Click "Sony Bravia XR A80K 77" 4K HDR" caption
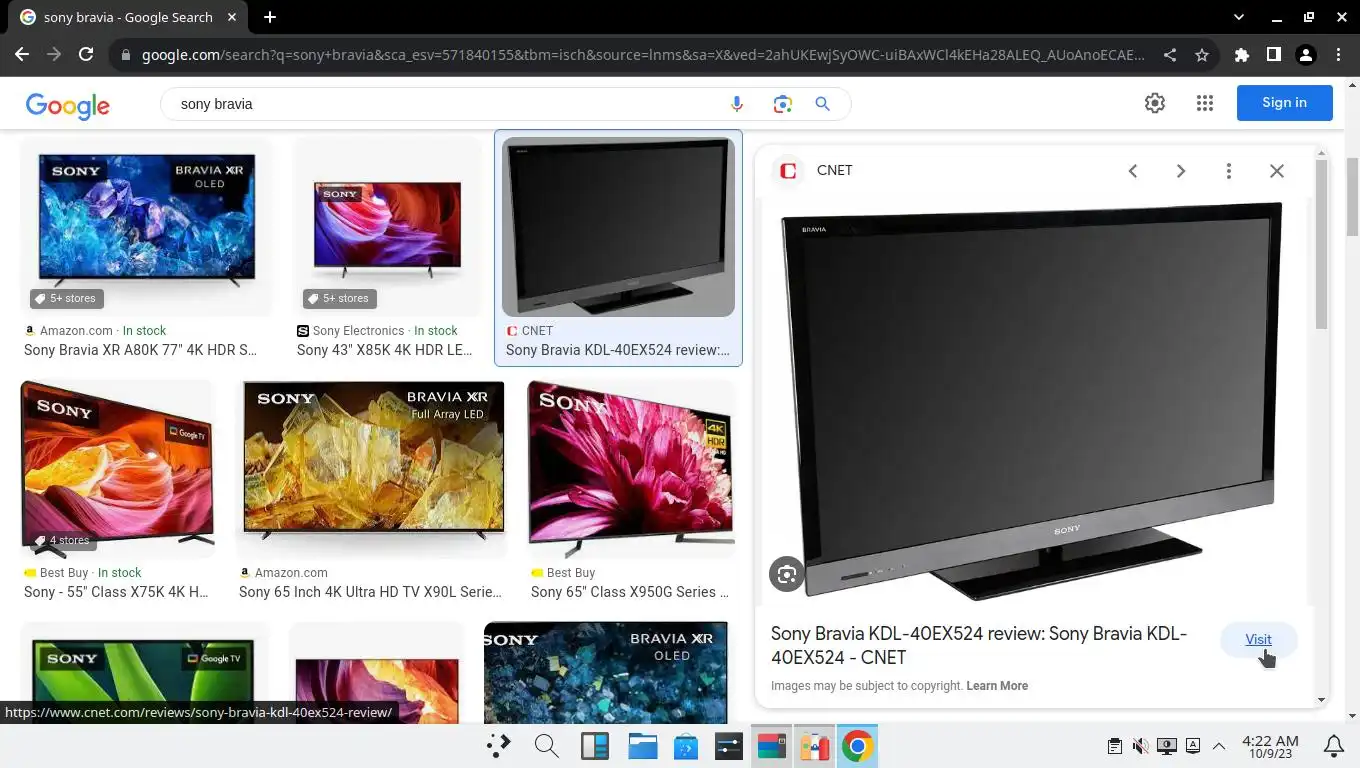The image size is (1360, 768). click(141, 350)
